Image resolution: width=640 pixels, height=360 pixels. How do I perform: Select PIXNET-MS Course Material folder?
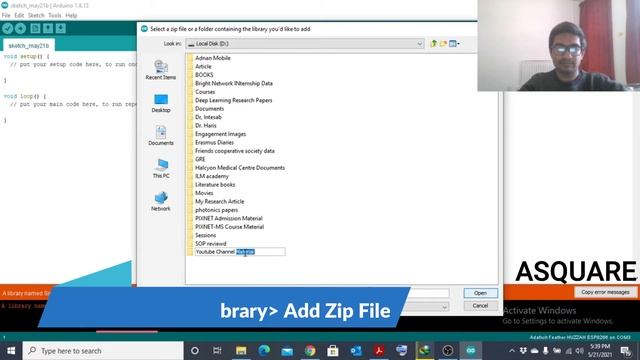click(229, 227)
